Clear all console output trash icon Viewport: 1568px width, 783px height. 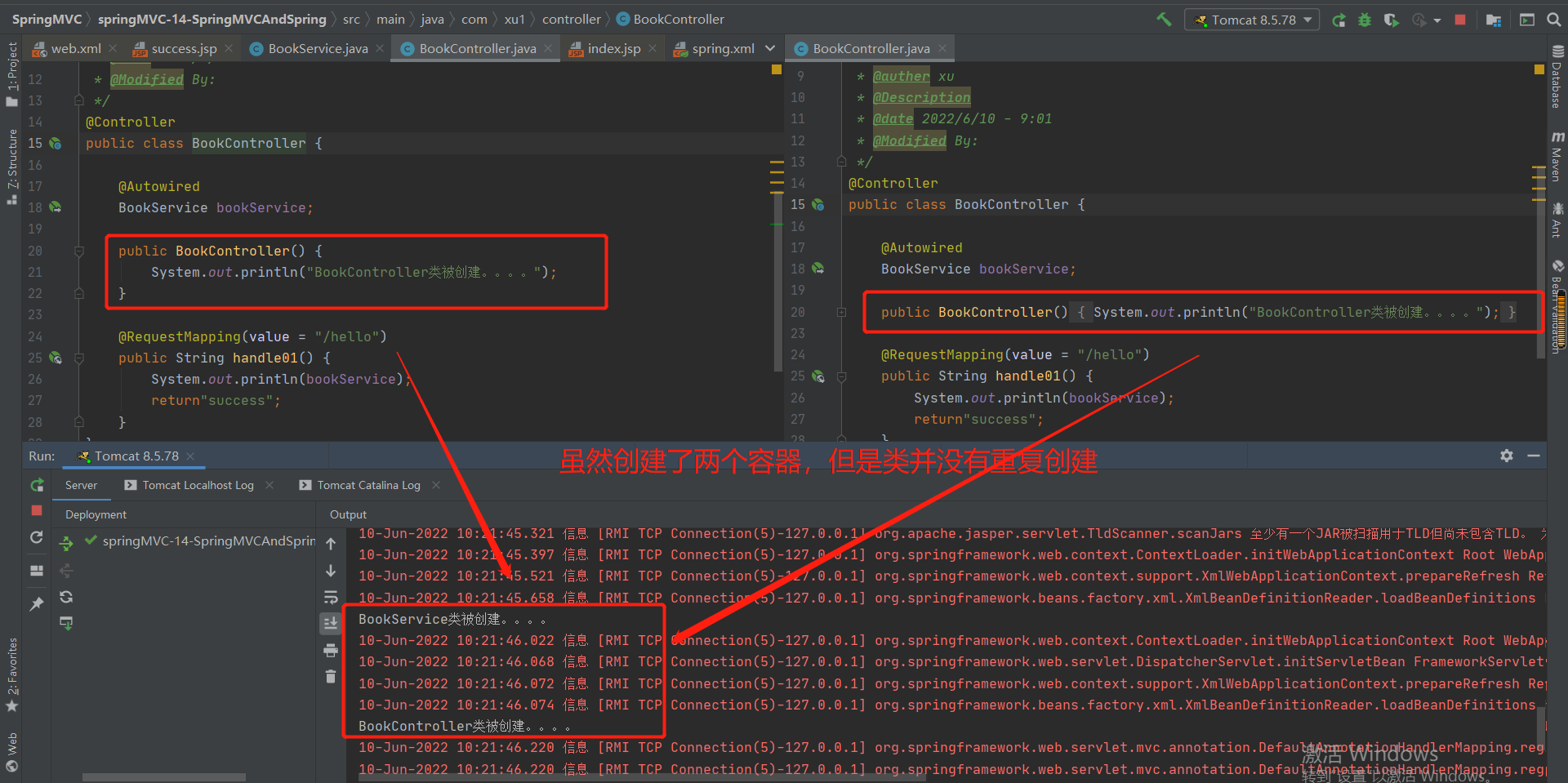(331, 676)
